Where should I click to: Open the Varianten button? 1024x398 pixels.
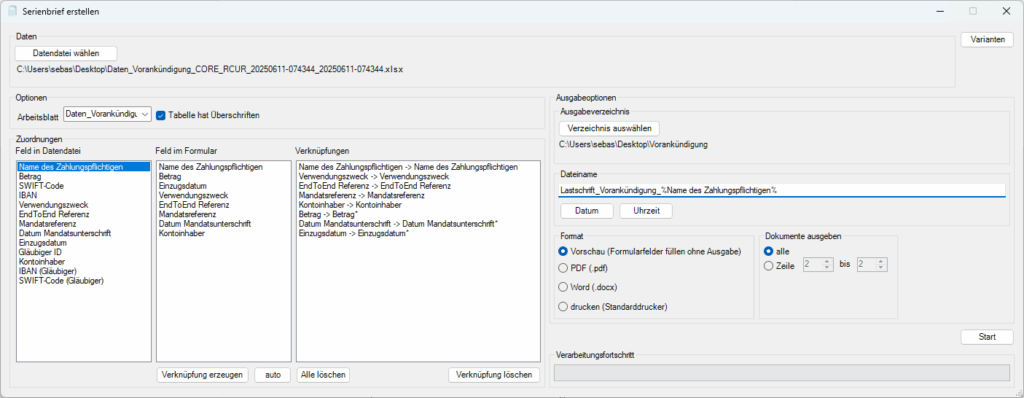point(987,40)
